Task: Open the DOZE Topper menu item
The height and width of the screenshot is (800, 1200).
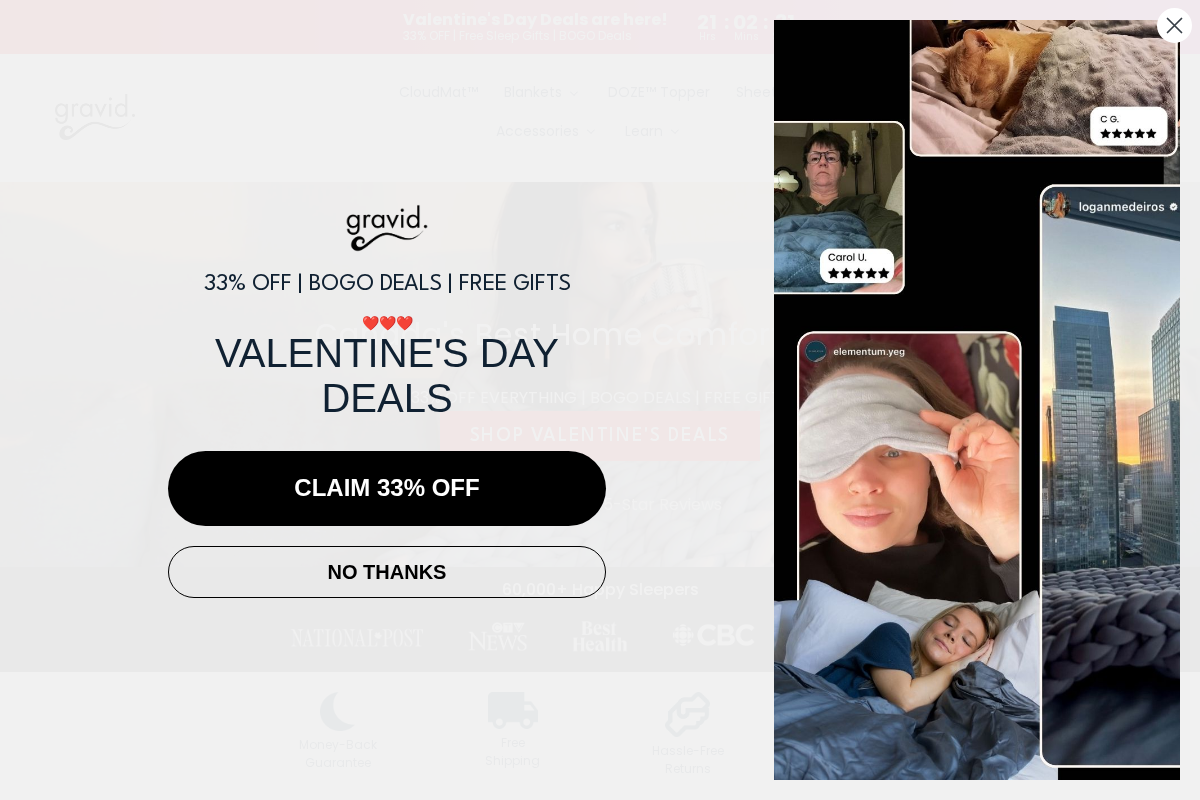Action: click(659, 92)
